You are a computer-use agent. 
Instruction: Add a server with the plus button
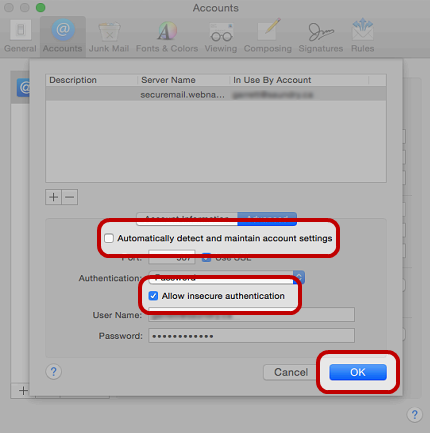[53, 197]
